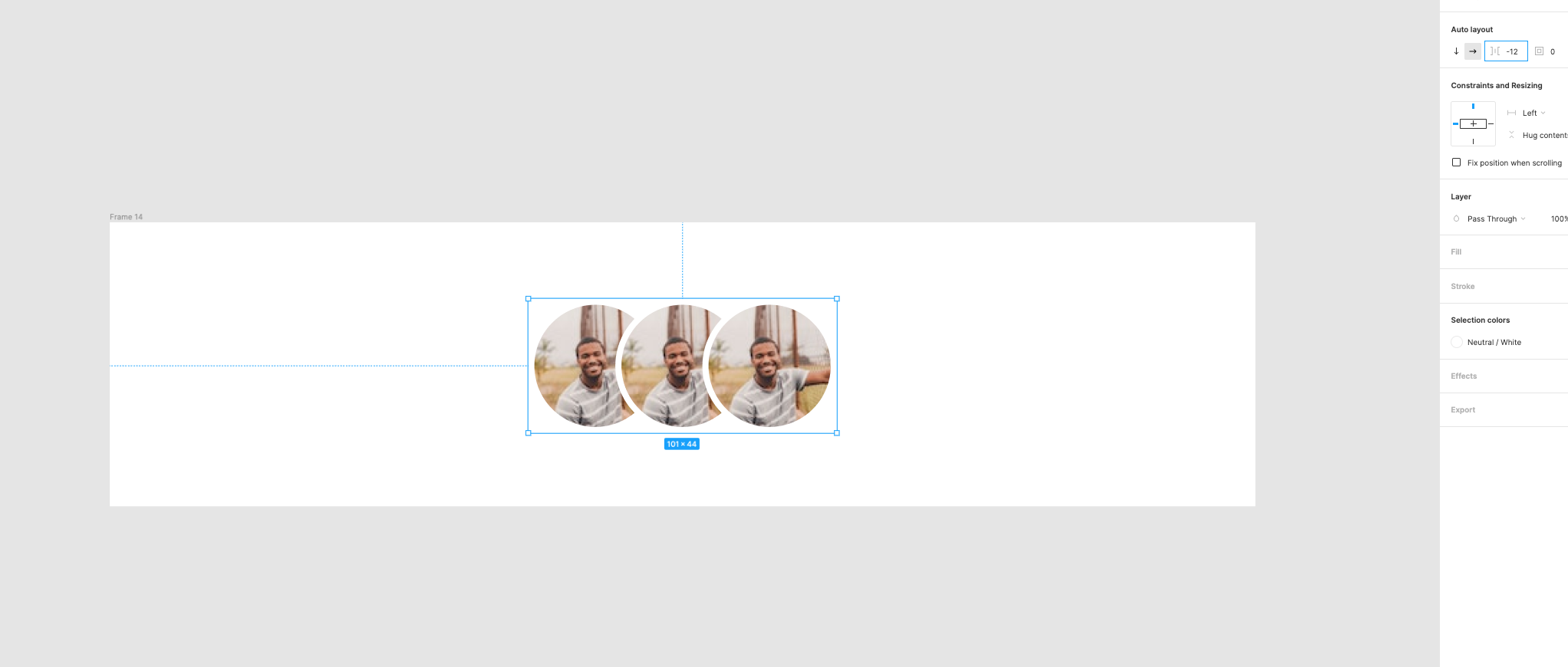Click the constraints box diagram center
This screenshot has height=667, width=1568.
(x=1473, y=123)
